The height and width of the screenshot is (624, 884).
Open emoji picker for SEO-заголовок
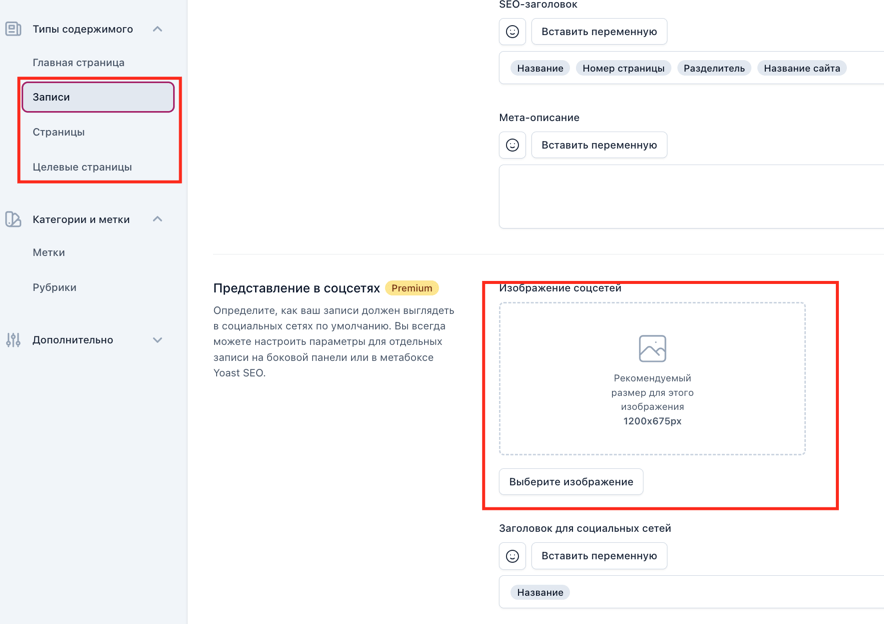[x=512, y=32]
